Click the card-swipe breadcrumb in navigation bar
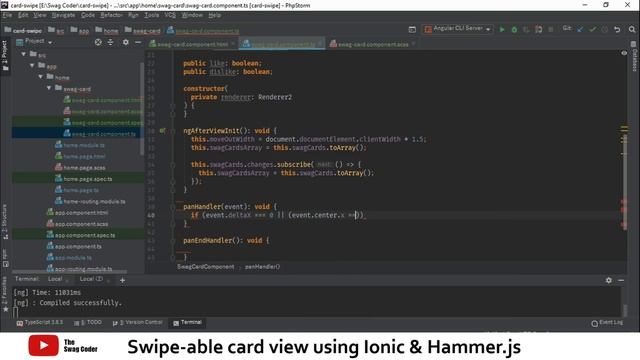This screenshot has height=360, width=640. pos(23,30)
